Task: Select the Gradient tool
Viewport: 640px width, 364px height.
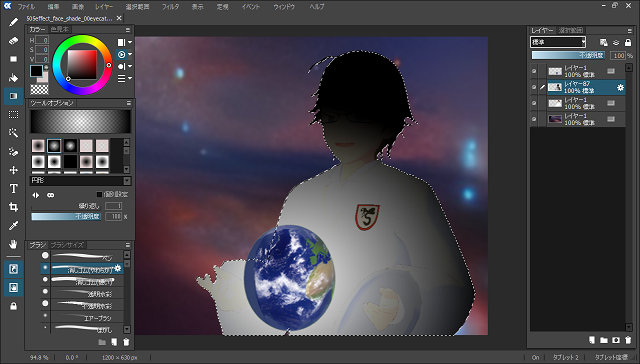Action: coord(13,96)
